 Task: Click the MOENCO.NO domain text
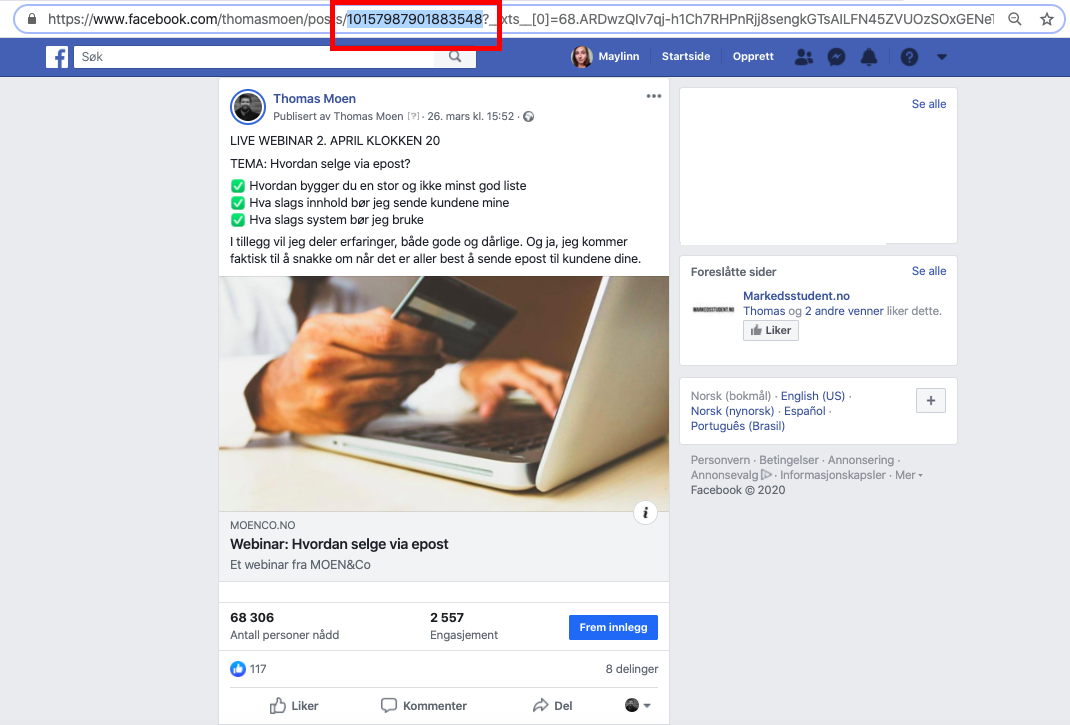click(263, 526)
